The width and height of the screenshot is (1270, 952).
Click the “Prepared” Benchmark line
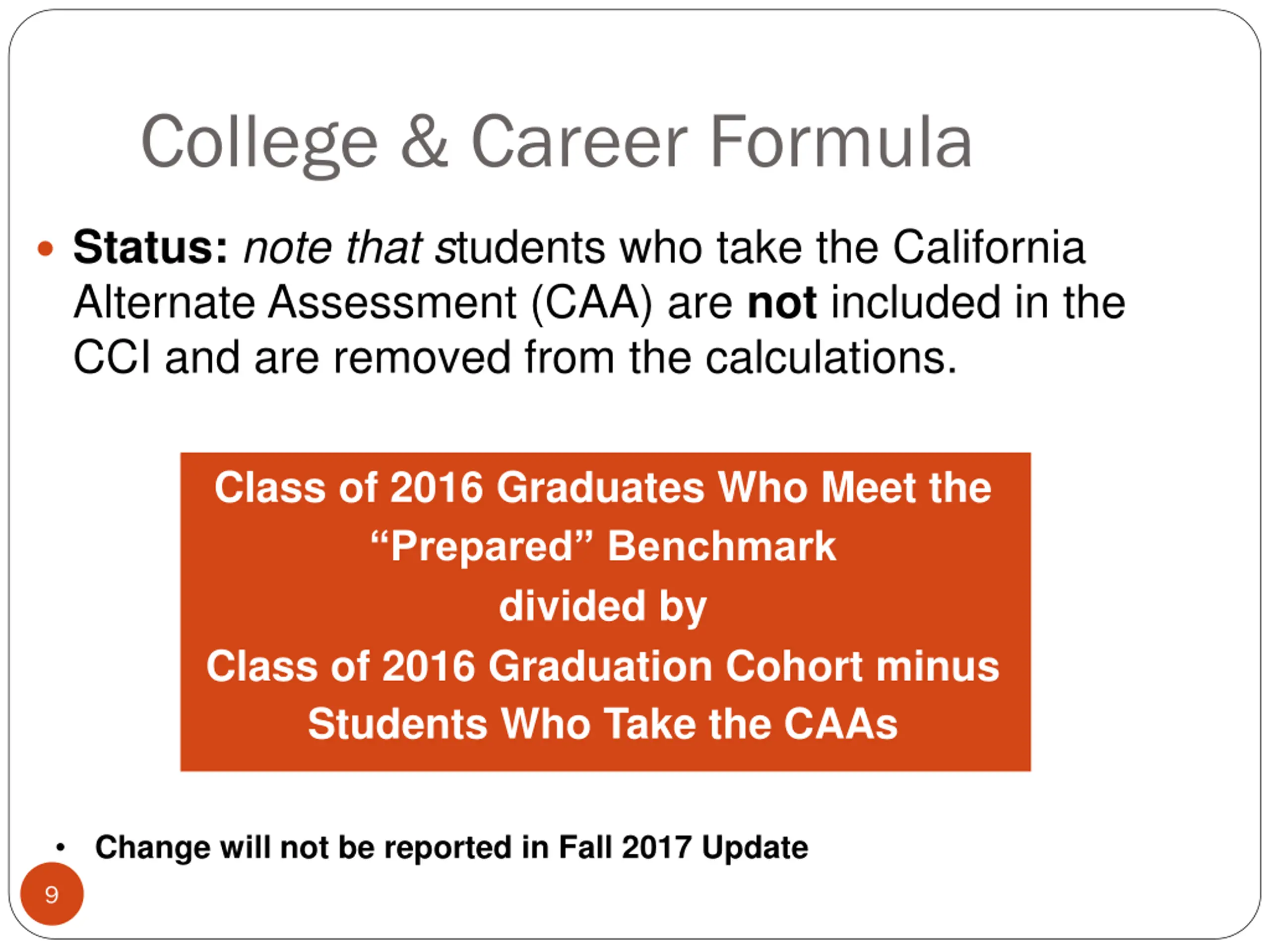603,546
